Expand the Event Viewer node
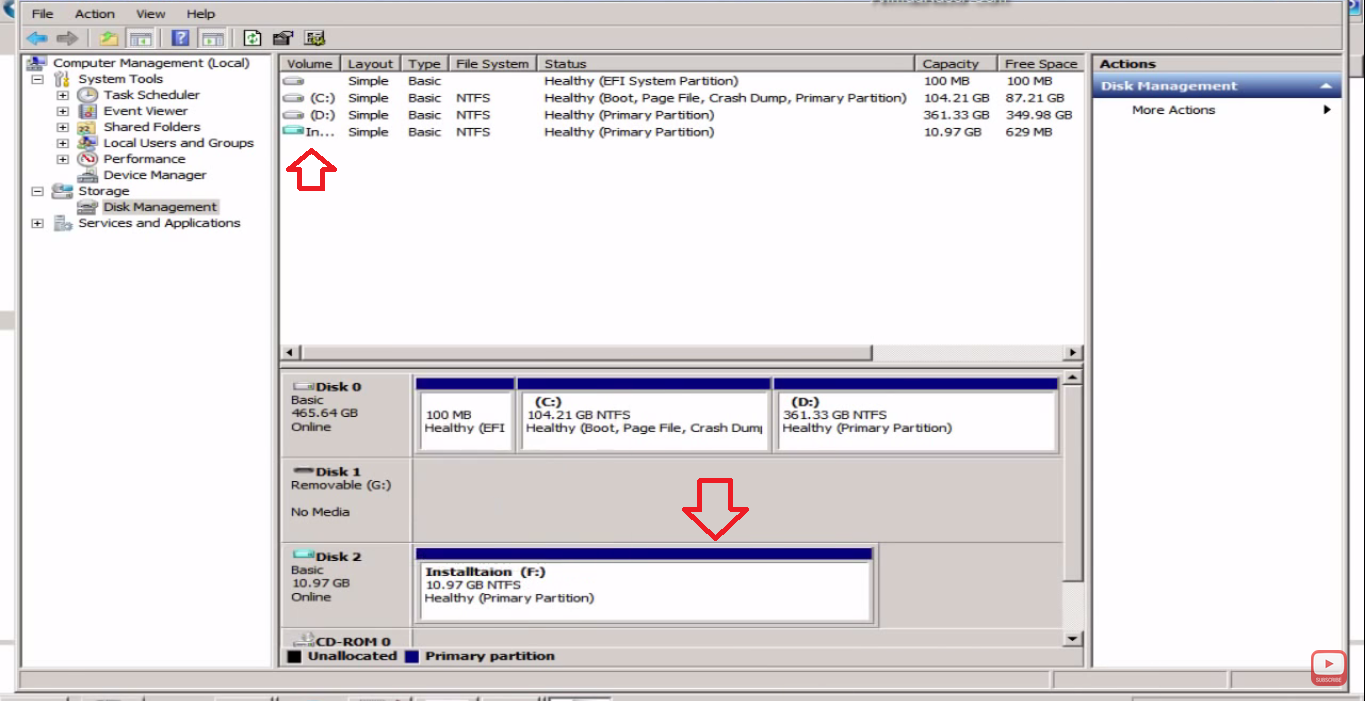The height and width of the screenshot is (701, 1365). pos(62,111)
